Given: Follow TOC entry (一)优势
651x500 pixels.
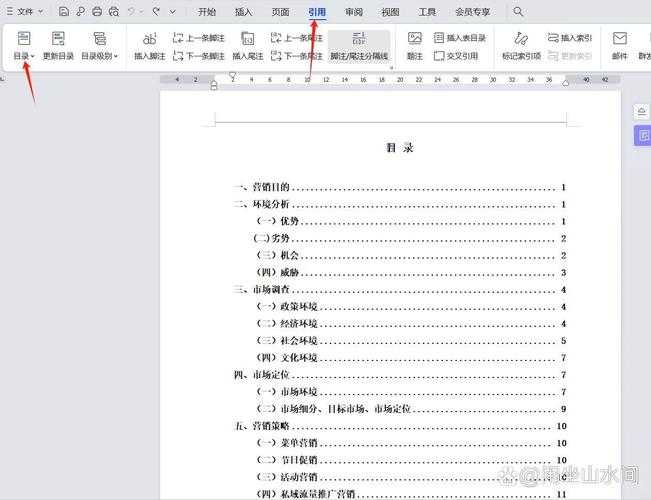Looking at the screenshot, I should 411,221.
